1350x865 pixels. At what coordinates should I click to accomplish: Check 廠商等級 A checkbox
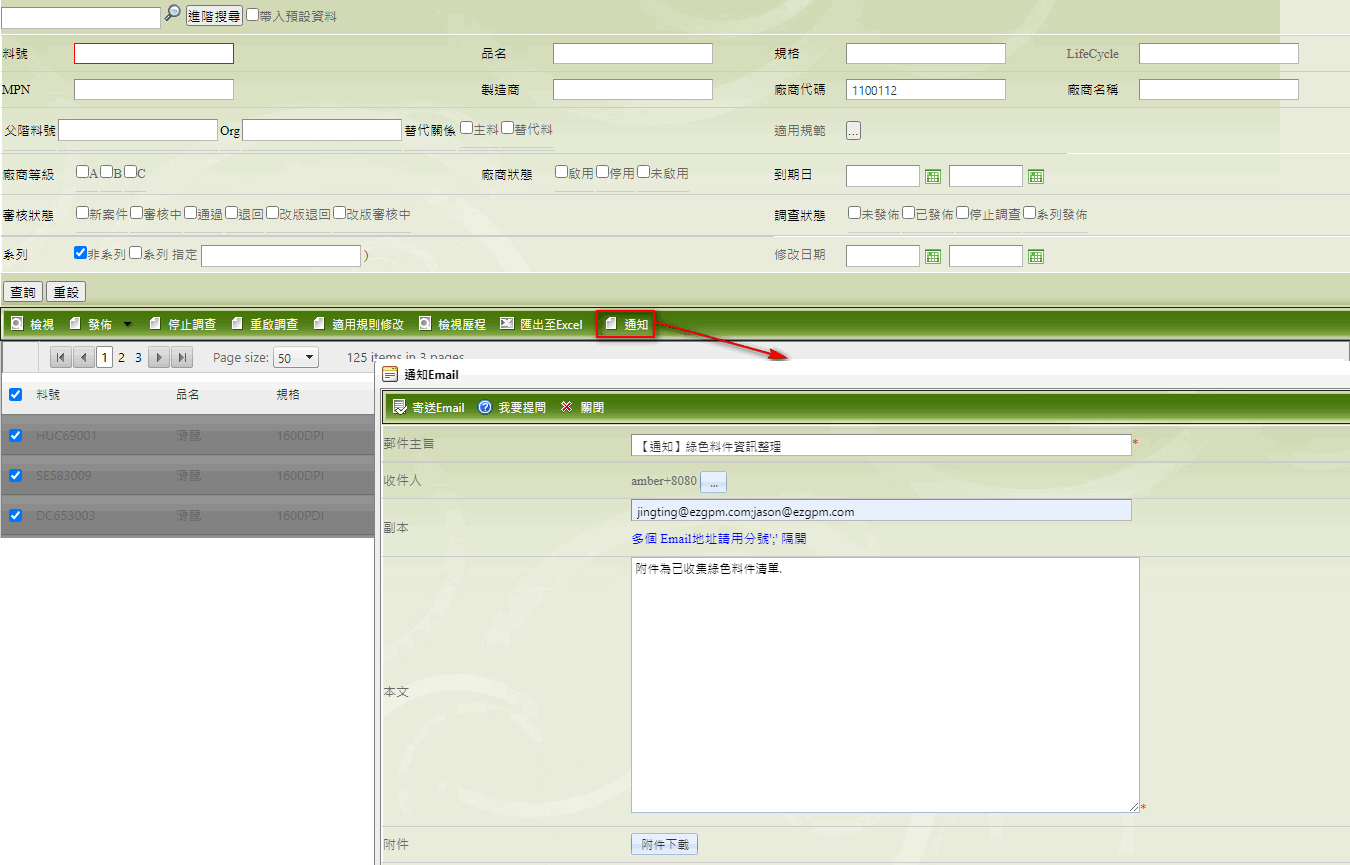[x=82, y=172]
